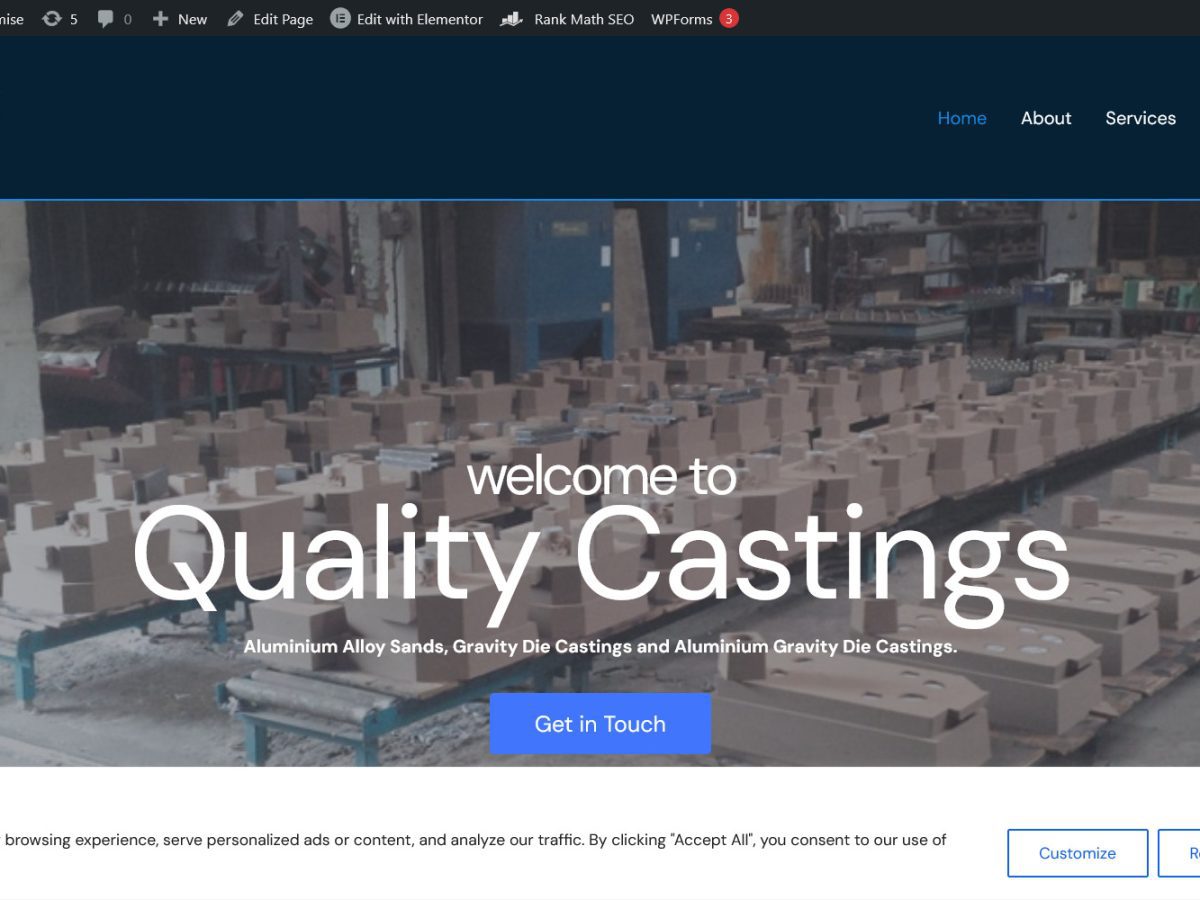The height and width of the screenshot is (900, 1200).
Task: Click the Elementor logo icon
Action: (340, 19)
